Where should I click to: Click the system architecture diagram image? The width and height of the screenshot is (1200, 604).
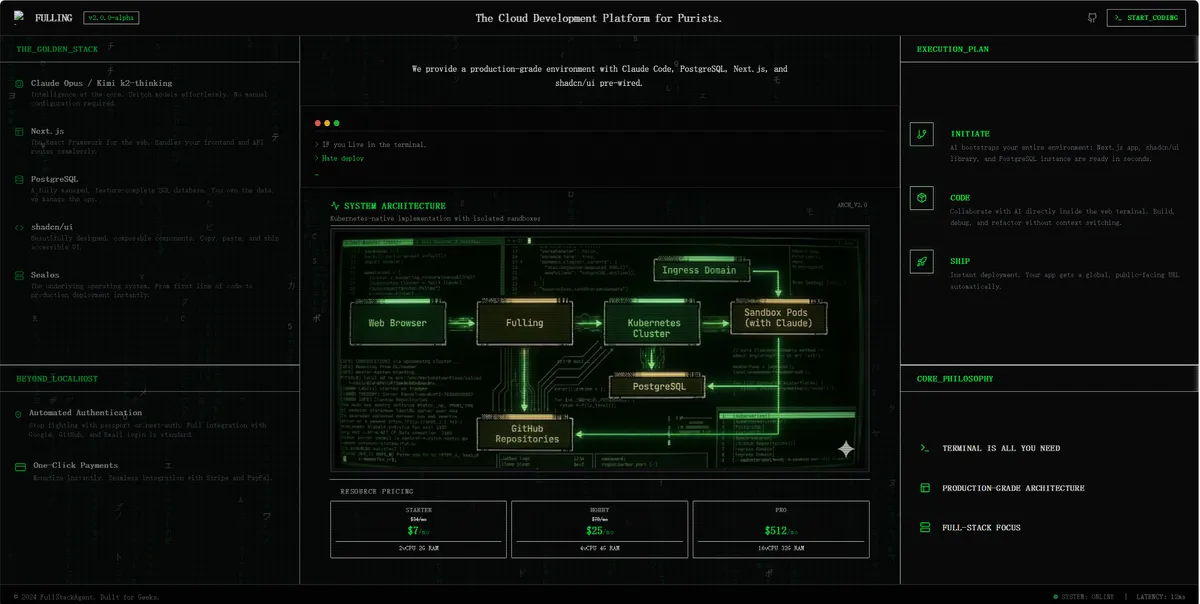(x=600, y=350)
